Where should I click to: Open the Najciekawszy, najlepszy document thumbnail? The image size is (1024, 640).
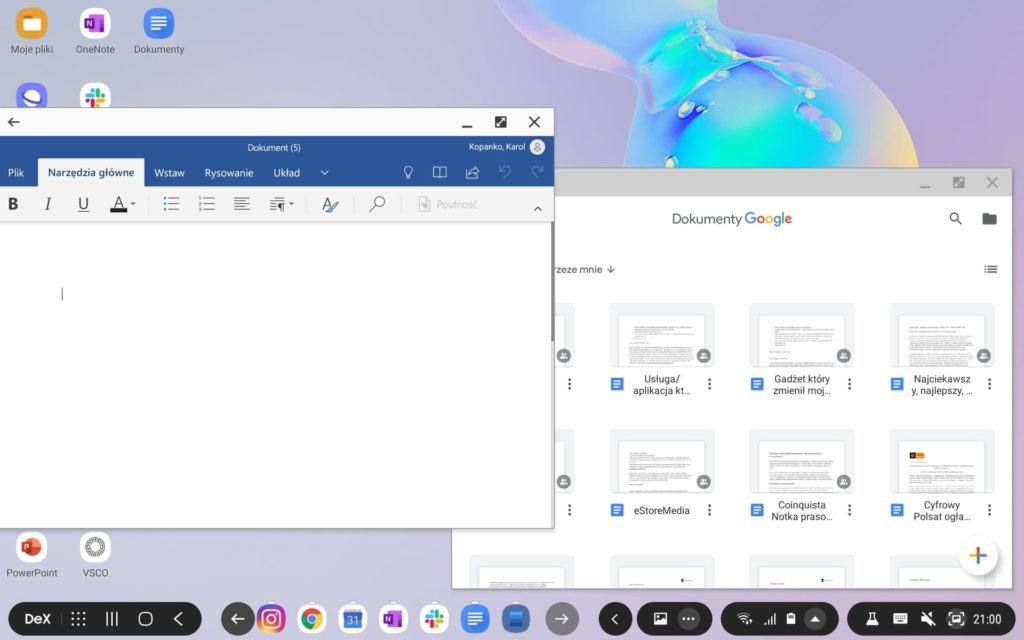click(942, 336)
